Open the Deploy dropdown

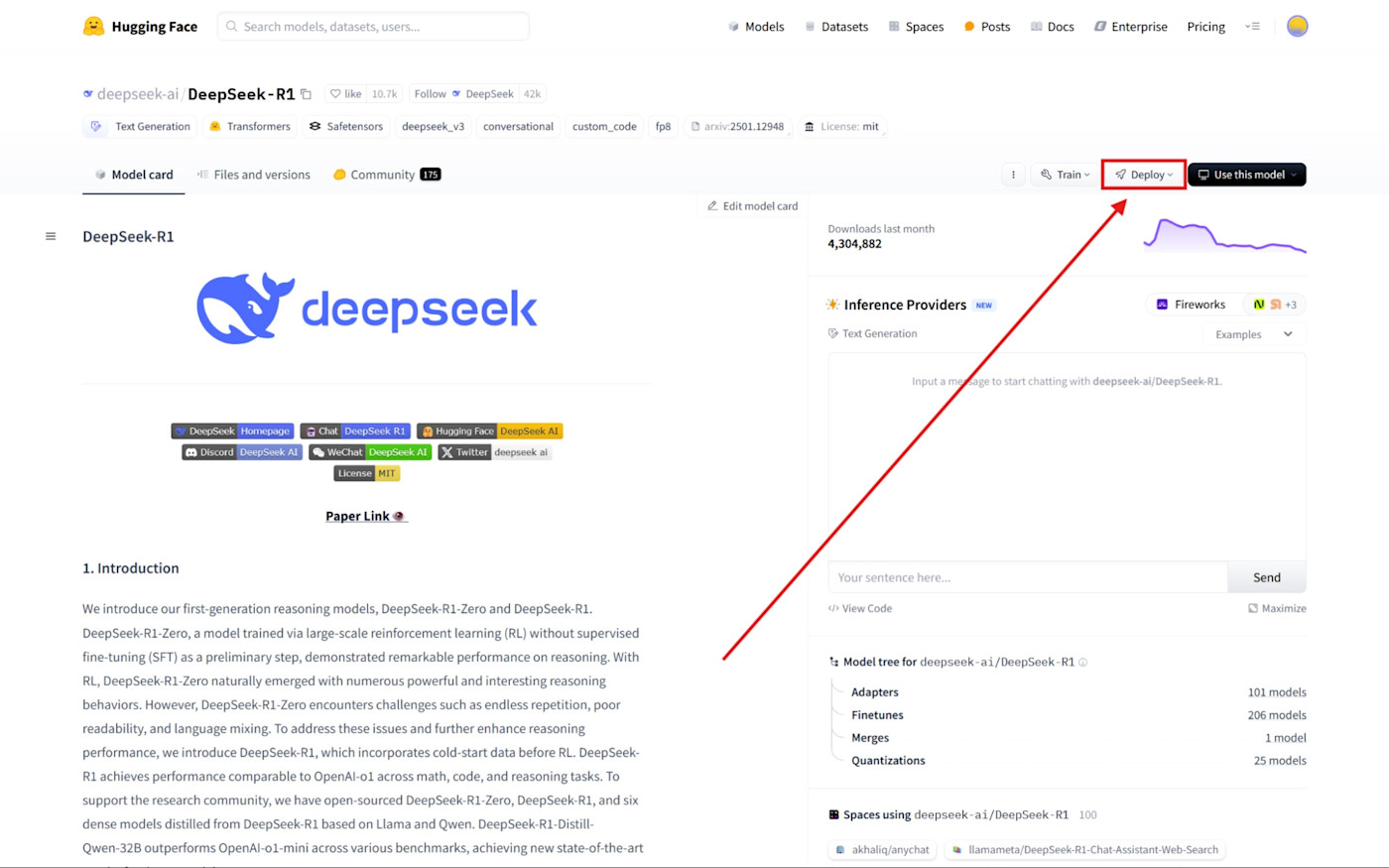pos(1144,175)
